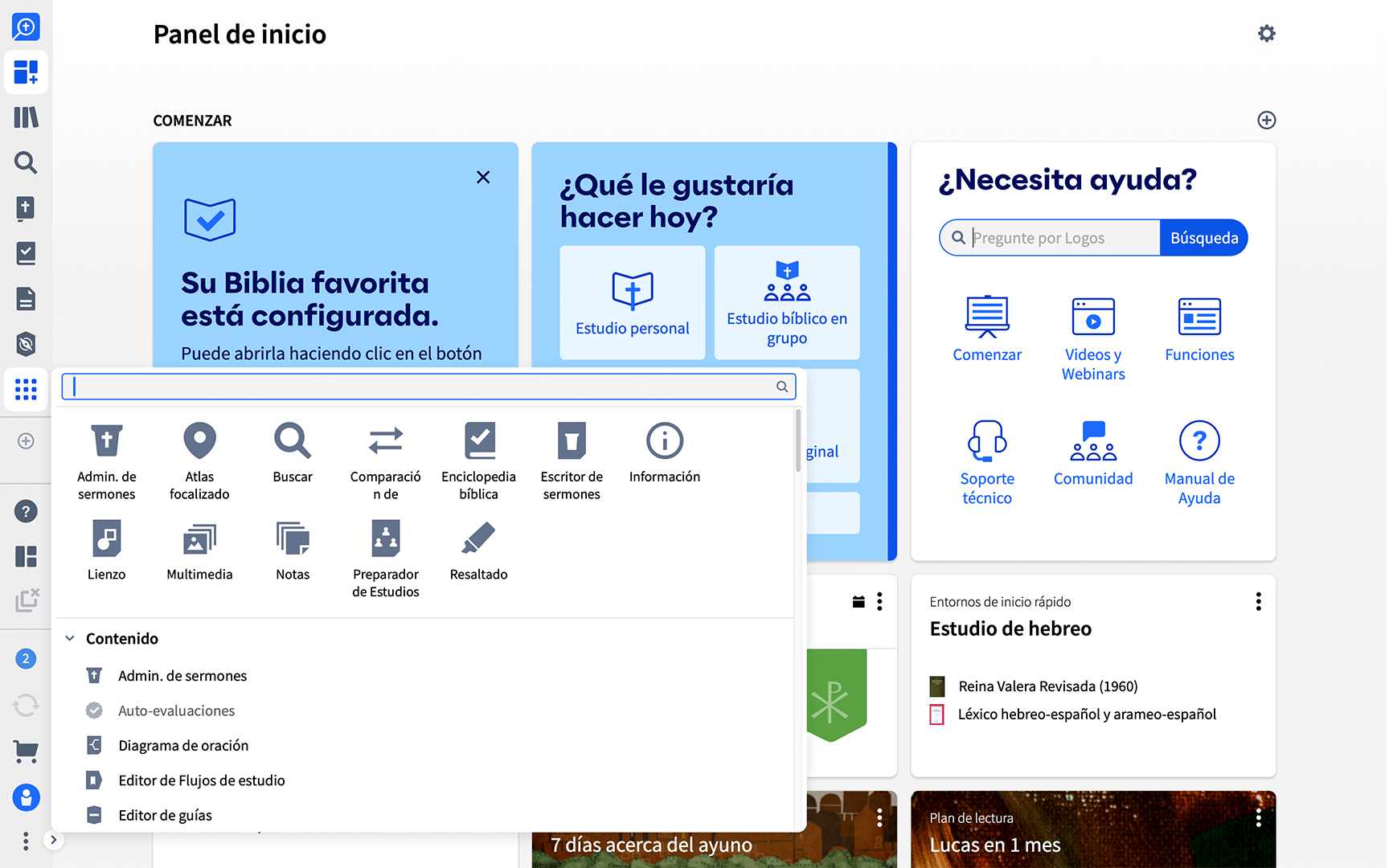Image resolution: width=1389 pixels, height=868 pixels.
Task: Launch the Atlas focalizado tool
Action: (199, 461)
